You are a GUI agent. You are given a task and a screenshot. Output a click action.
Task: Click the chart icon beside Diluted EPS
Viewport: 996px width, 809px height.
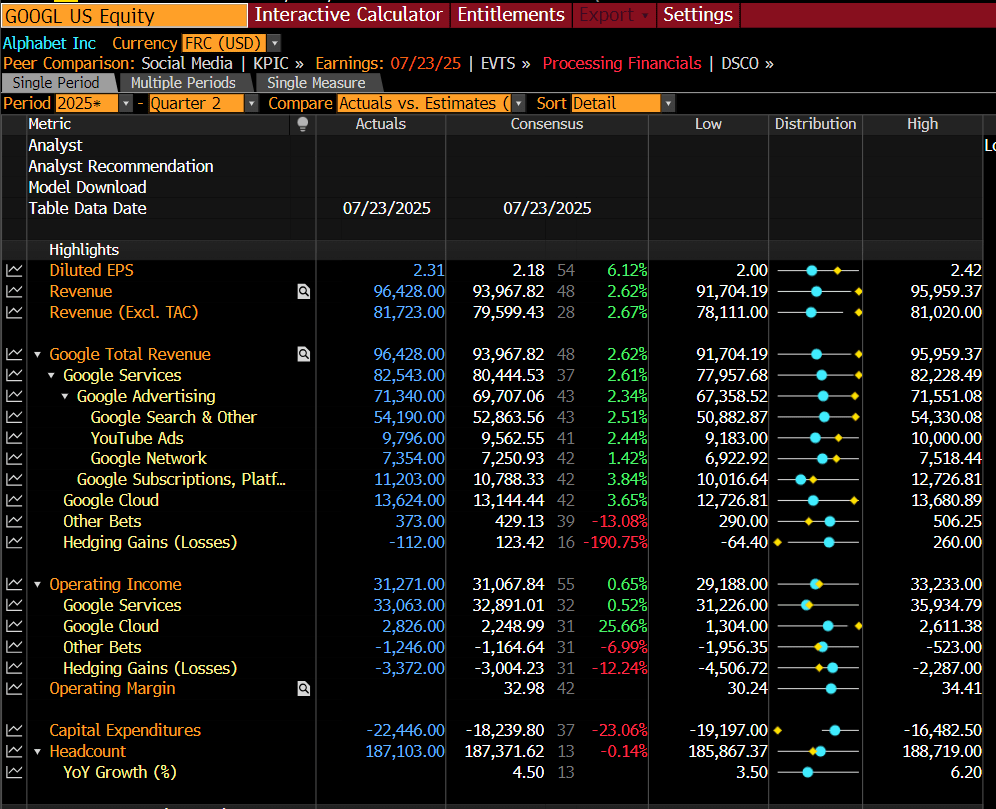click(x=14, y=271)
